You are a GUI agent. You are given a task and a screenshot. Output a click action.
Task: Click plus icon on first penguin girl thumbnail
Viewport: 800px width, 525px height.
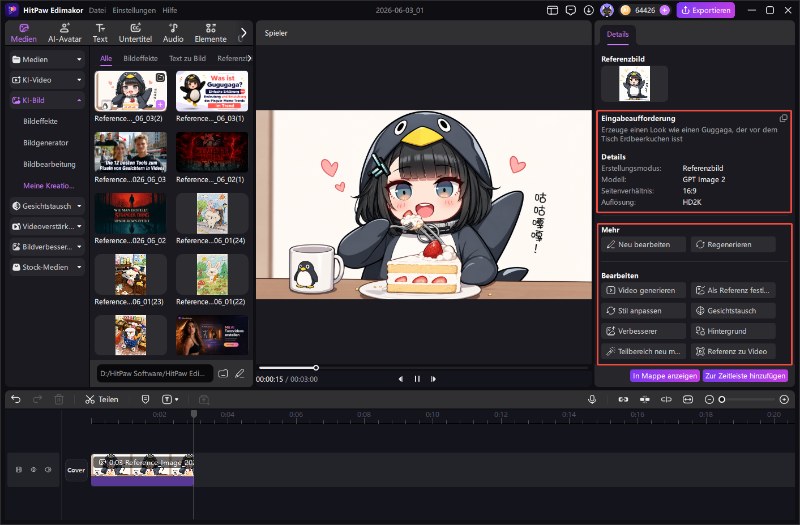(160, 105)
